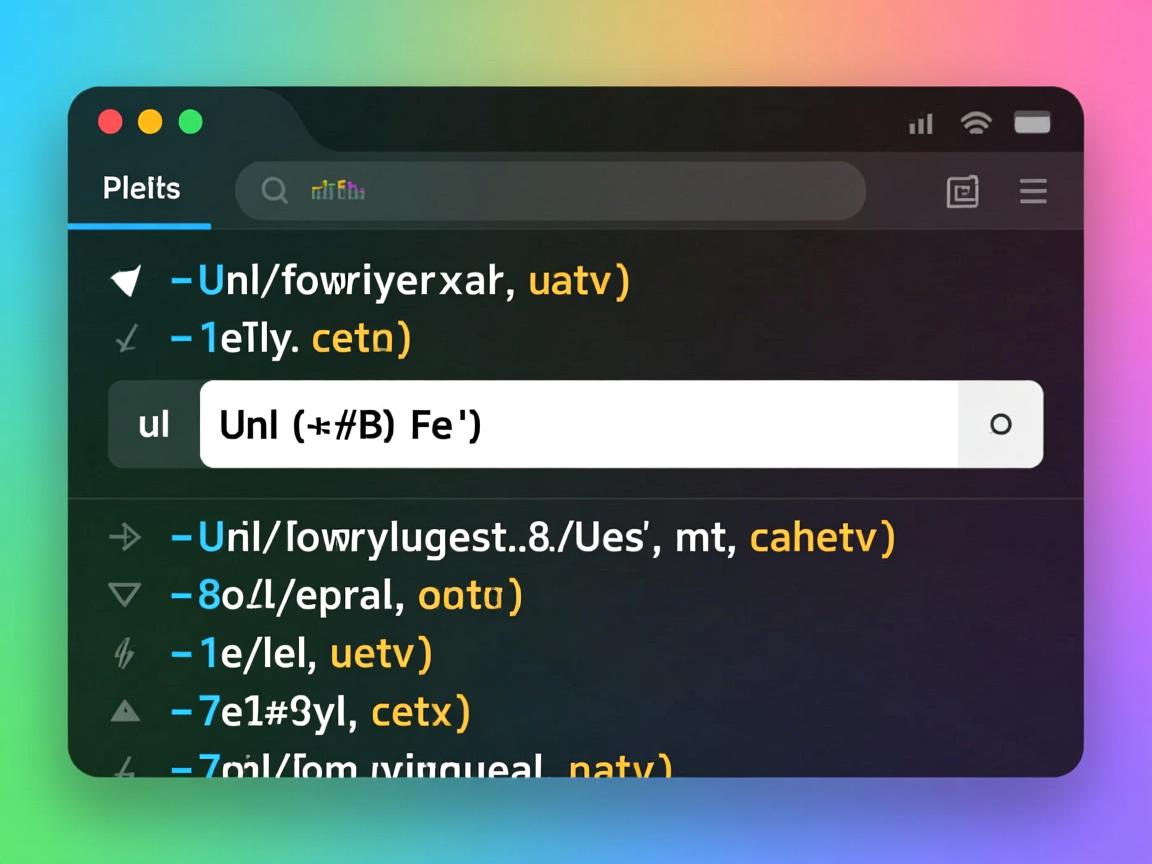This screenshot has width=1152, height=864.
Task: Select the 7e1#3yl, cetx) row
Action: (320, 712)
